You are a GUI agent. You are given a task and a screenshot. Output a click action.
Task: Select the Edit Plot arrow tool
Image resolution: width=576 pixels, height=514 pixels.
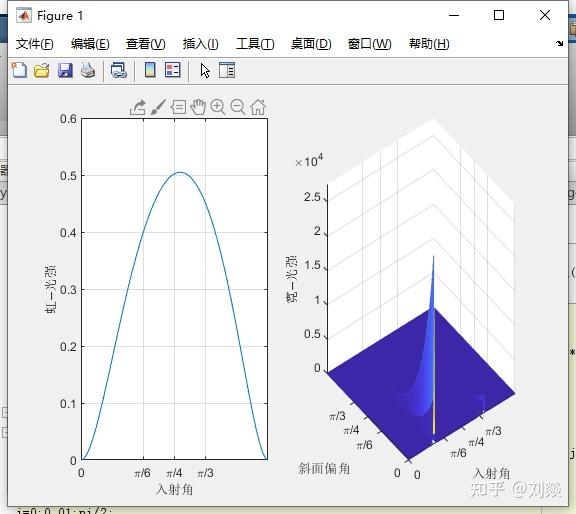click(x=205, y=70)
